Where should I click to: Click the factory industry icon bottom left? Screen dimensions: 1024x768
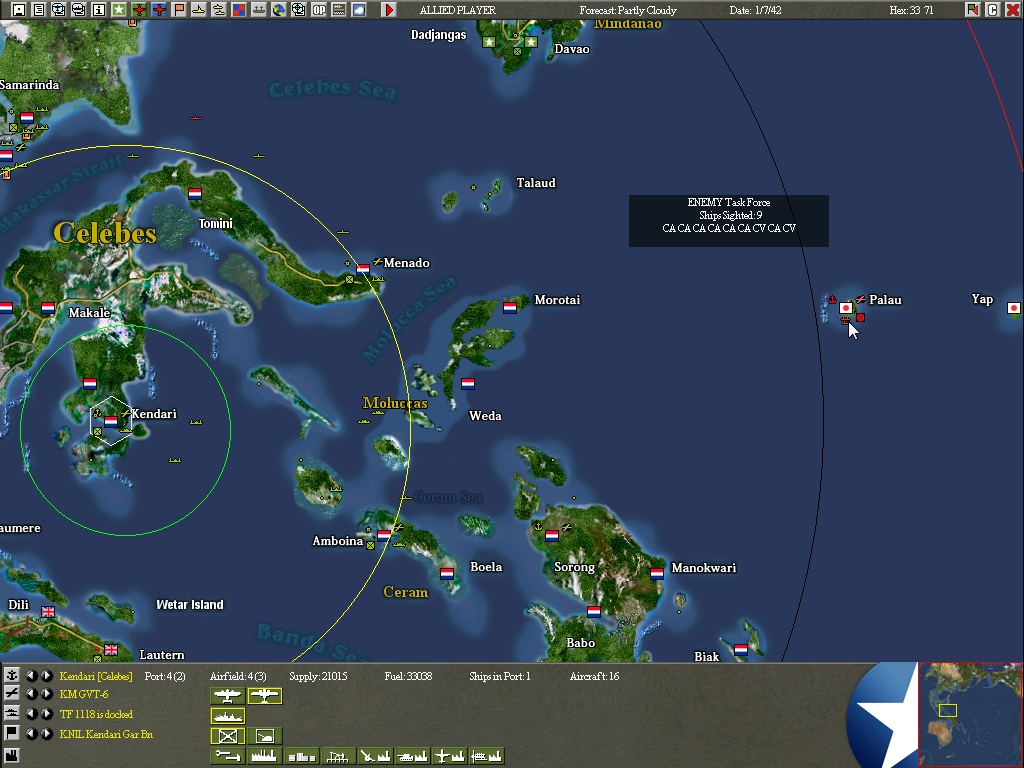(11, 755)
